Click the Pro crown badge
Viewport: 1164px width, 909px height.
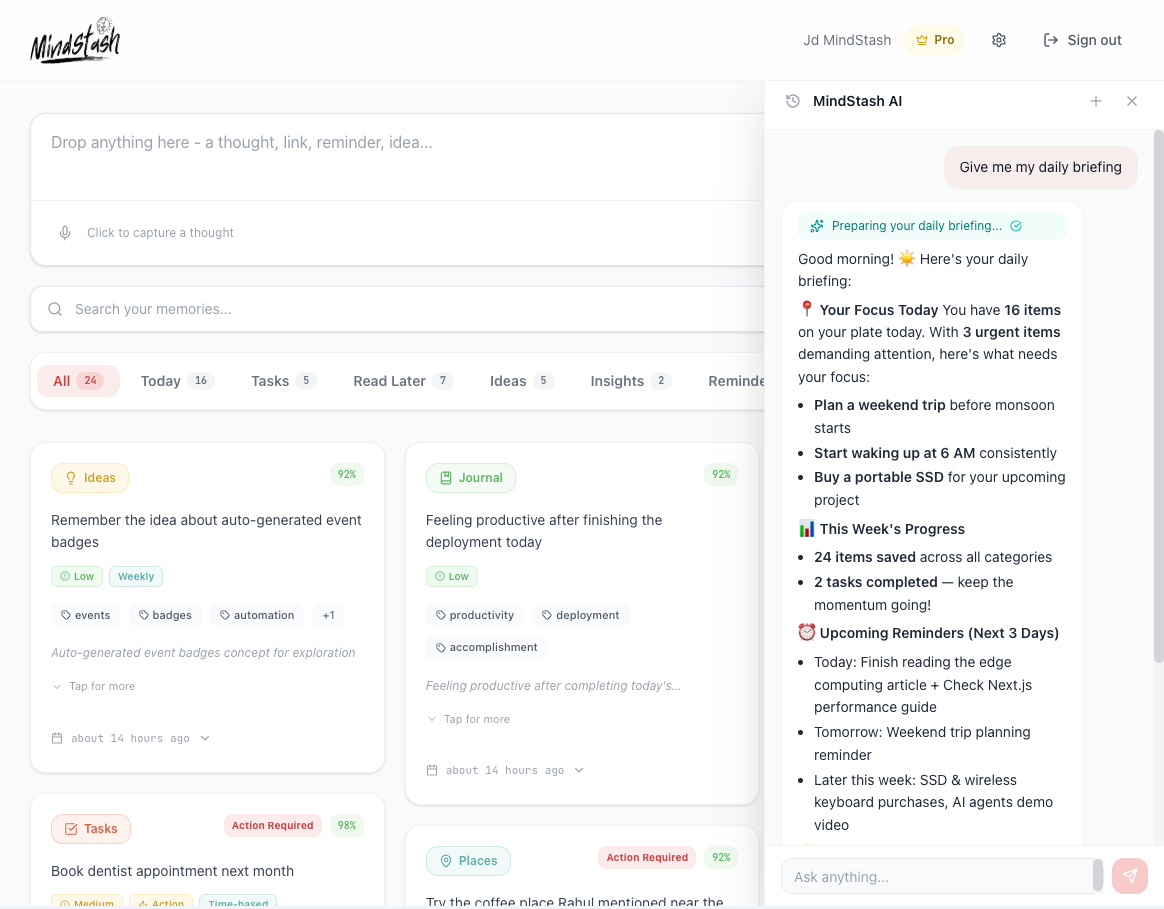[934, 40]
